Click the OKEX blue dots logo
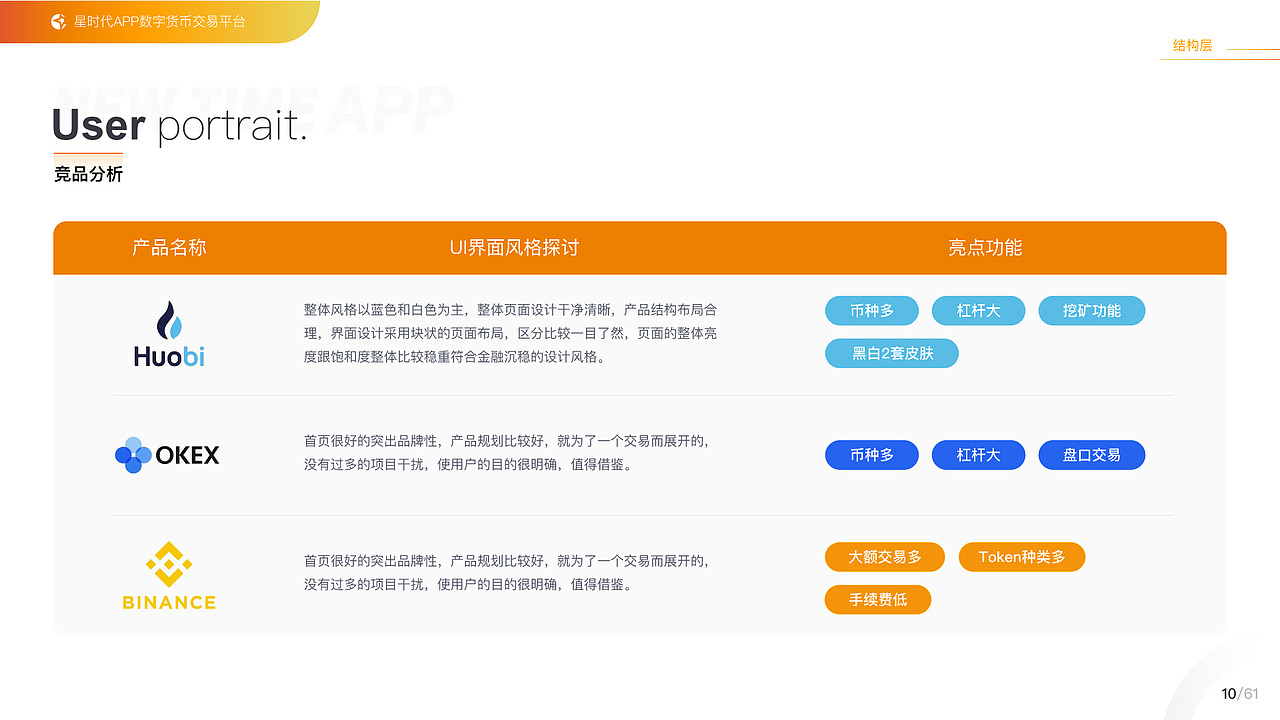The image size is (1280, 720). (133, 455)
